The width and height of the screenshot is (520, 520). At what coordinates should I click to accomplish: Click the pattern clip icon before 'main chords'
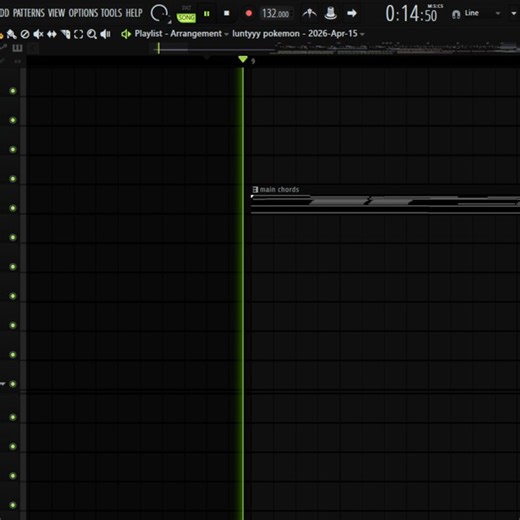click(255, 189)
